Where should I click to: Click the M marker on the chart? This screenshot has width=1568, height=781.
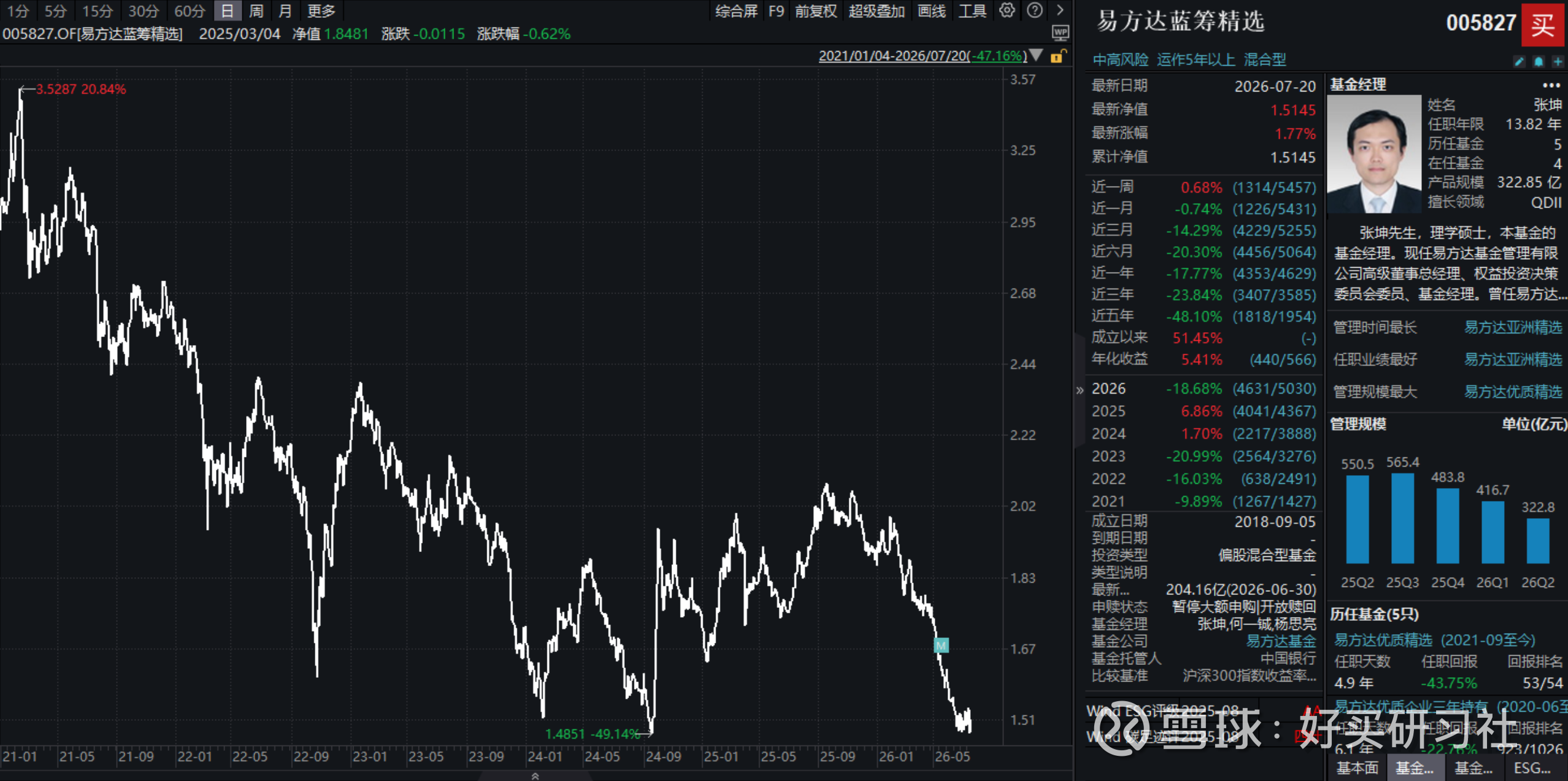(x=941, y=645)
